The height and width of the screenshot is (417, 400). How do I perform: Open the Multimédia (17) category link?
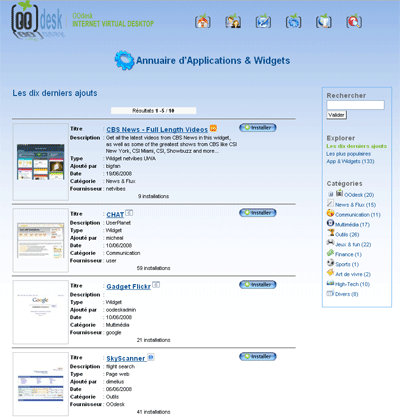pyautogui.click(x=352, y=225)
